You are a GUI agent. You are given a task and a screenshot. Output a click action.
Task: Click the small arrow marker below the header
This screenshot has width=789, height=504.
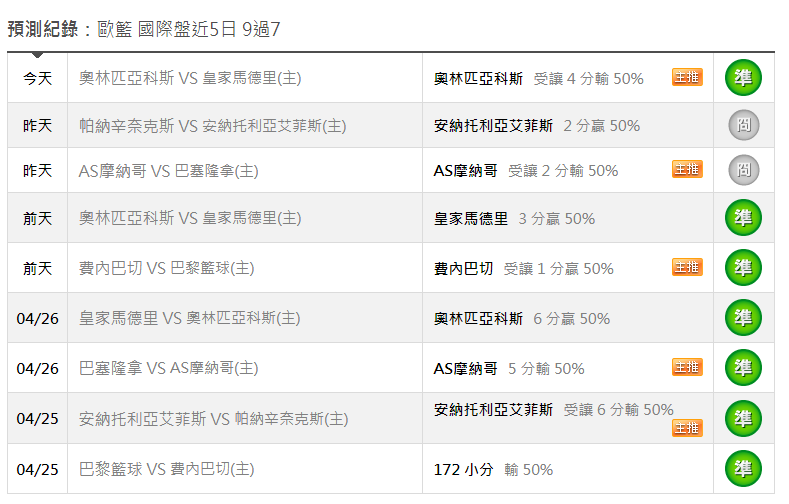[x=38, y=56]
